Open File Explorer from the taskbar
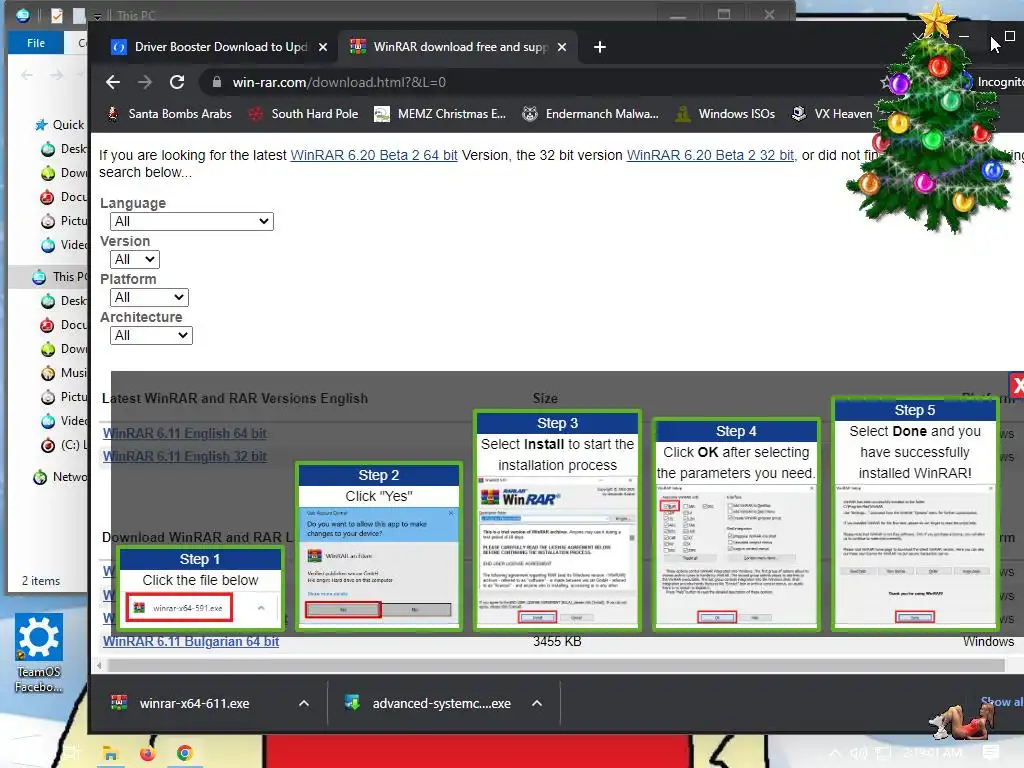 pyautogui.click(x=110, y=754)
